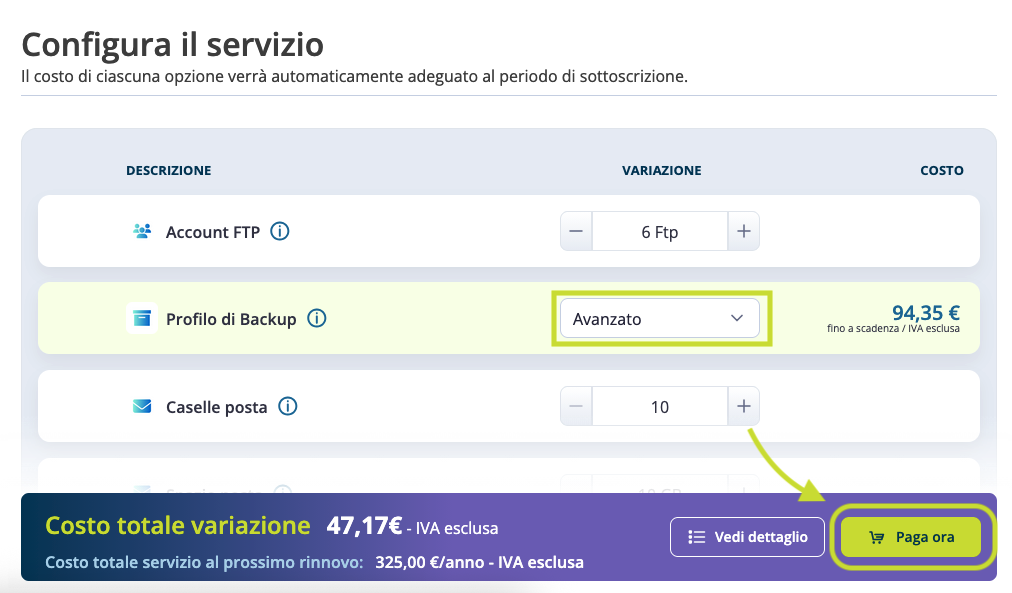The height and width of the screenshot is (593, 1012).
Task: Click the VARIAZIONE column header
Action: point(661,171)
